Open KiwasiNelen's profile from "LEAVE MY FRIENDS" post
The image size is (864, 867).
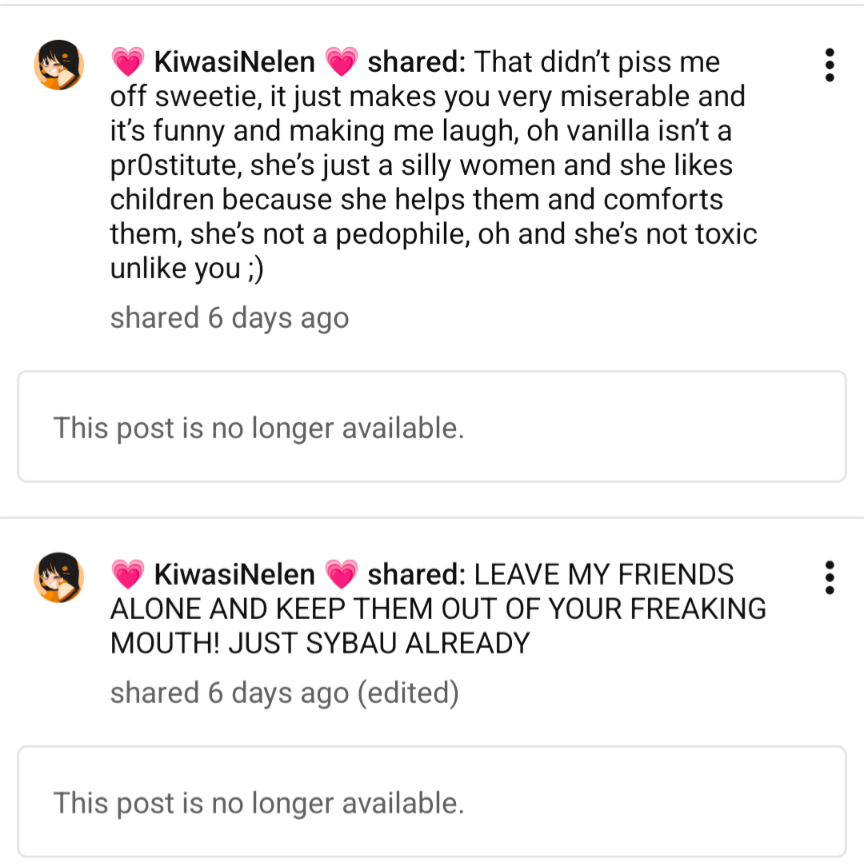[x=234, y=575]
